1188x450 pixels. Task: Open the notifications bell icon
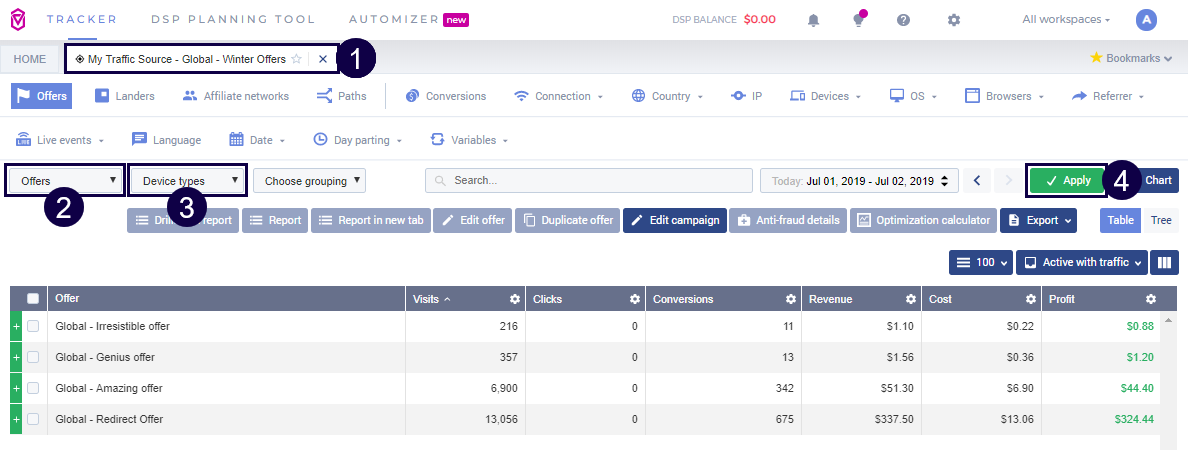(x=814, y=20)
